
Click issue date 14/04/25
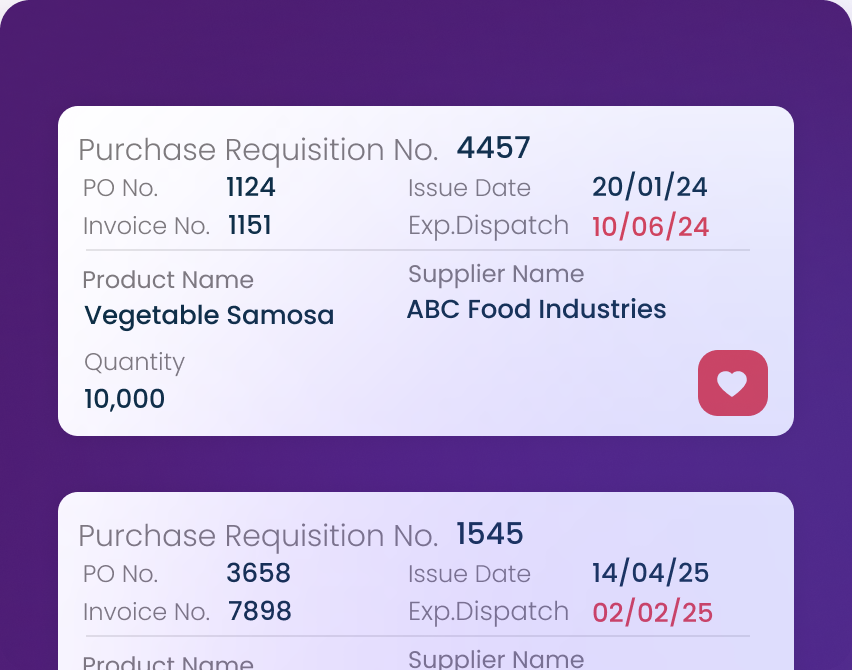650,573
